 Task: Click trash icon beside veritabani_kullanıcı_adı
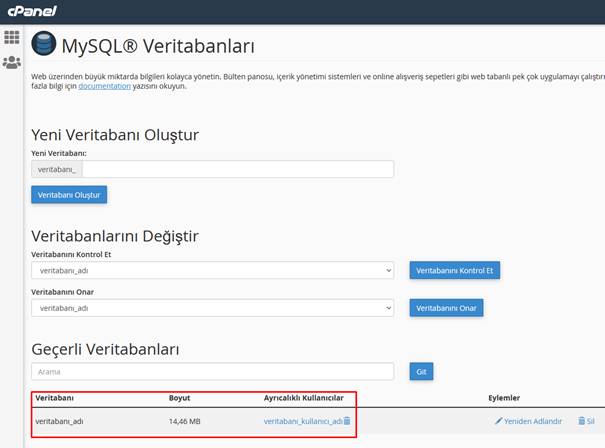coord(347,421)
